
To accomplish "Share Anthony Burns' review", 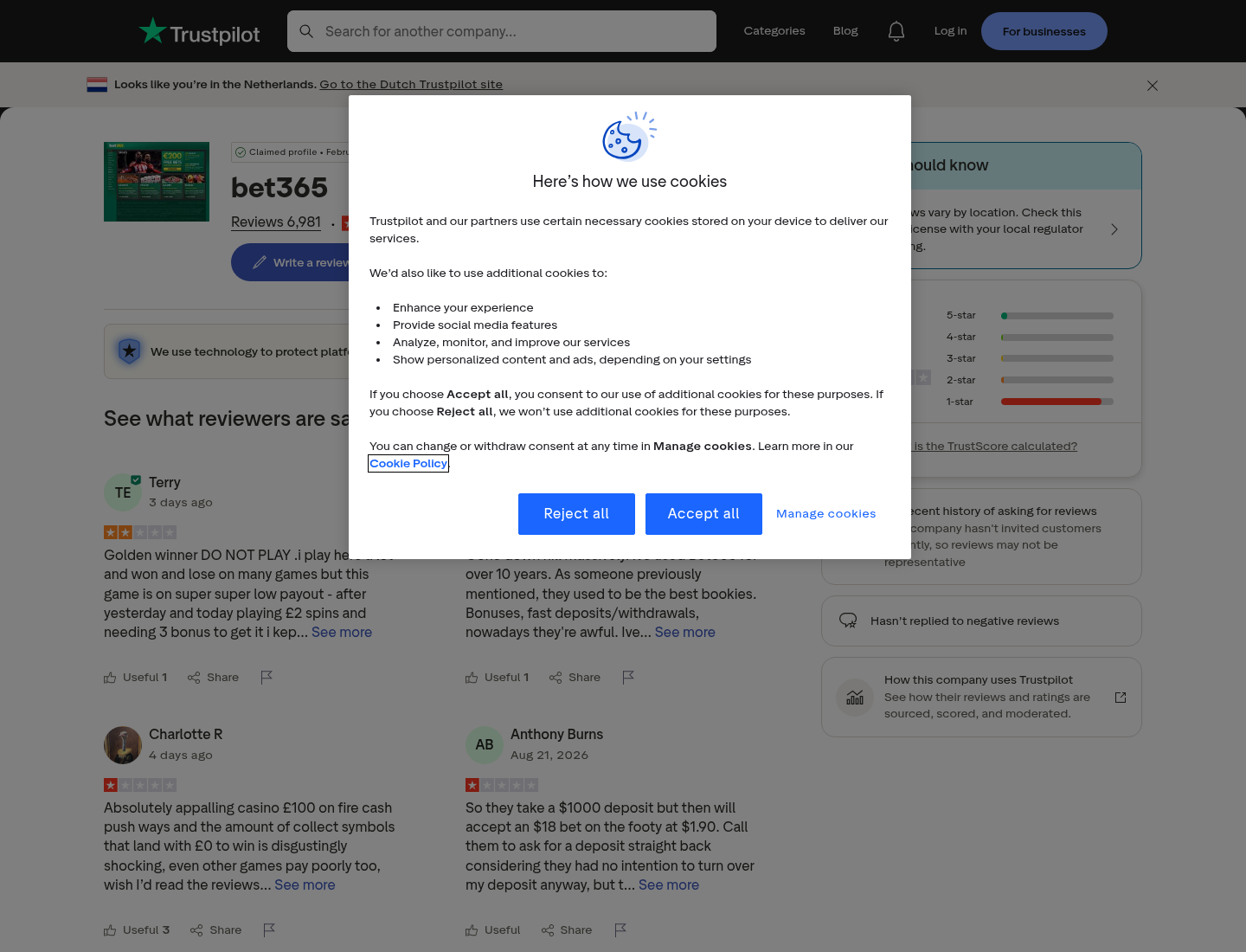I will pos(568,930).
